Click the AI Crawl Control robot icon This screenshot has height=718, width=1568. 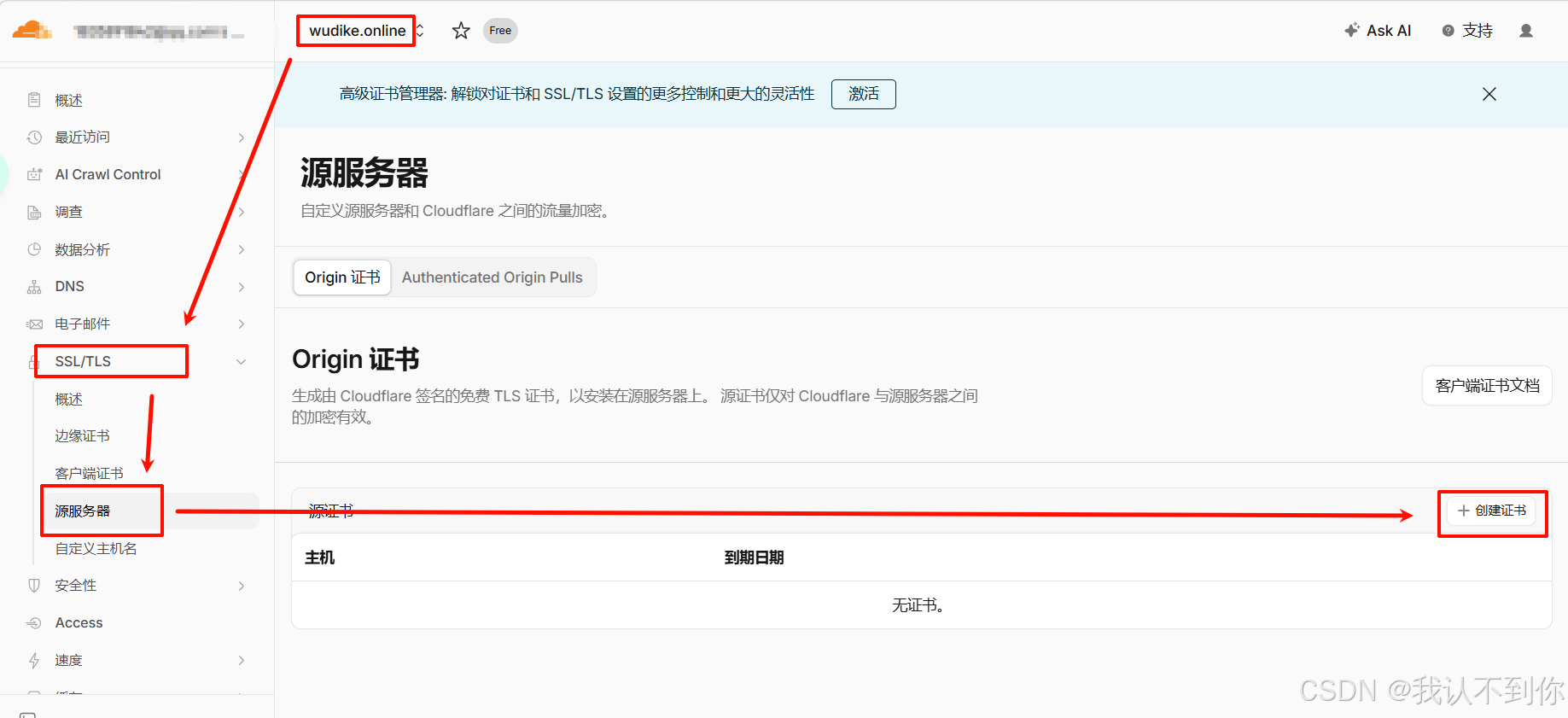34,174
